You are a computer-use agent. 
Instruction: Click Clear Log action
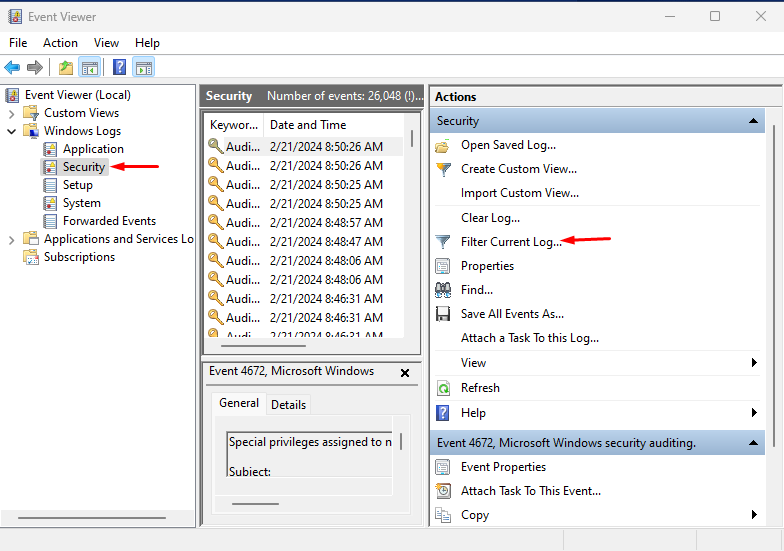click(490, 218)
